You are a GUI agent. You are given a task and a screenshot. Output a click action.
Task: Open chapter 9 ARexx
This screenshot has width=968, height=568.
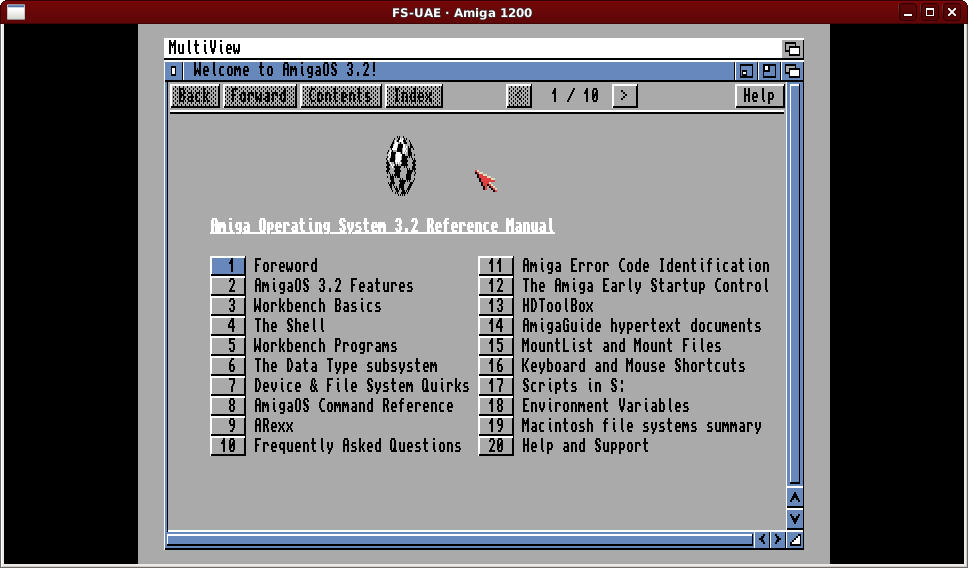(x=228, y=425)
